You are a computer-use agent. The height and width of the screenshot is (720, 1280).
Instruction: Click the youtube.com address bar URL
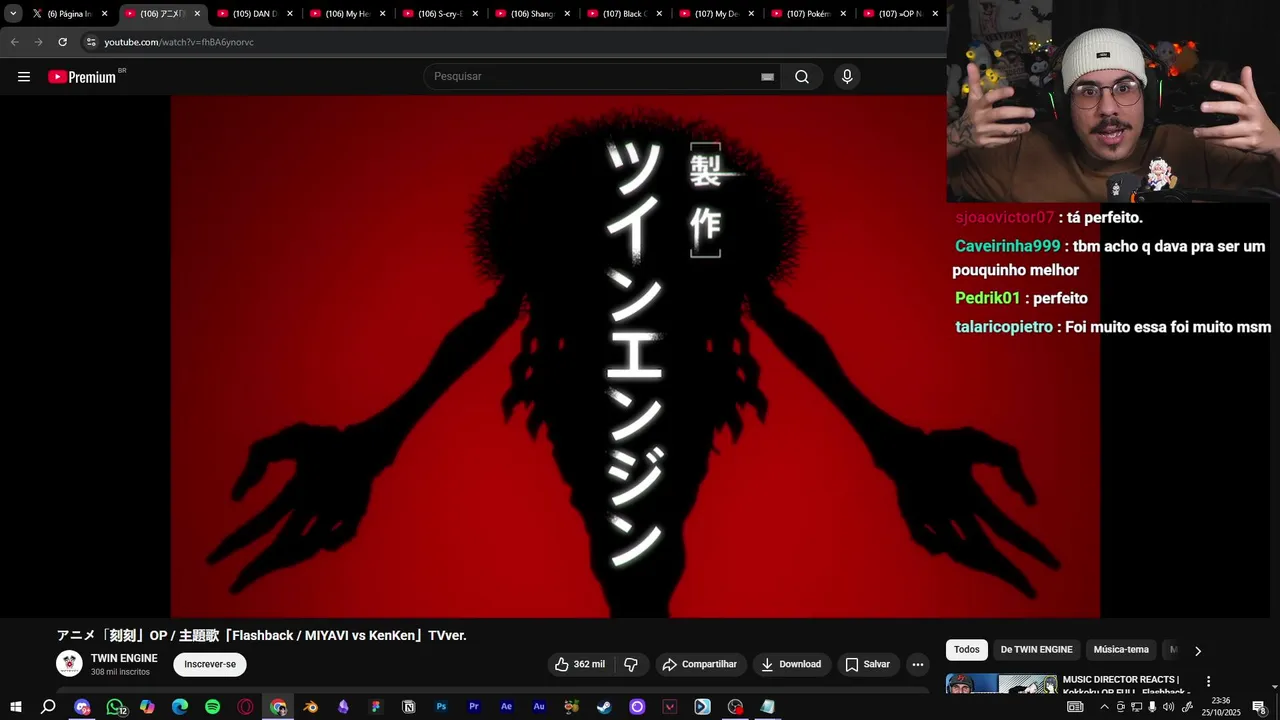(x=179, y=42)
